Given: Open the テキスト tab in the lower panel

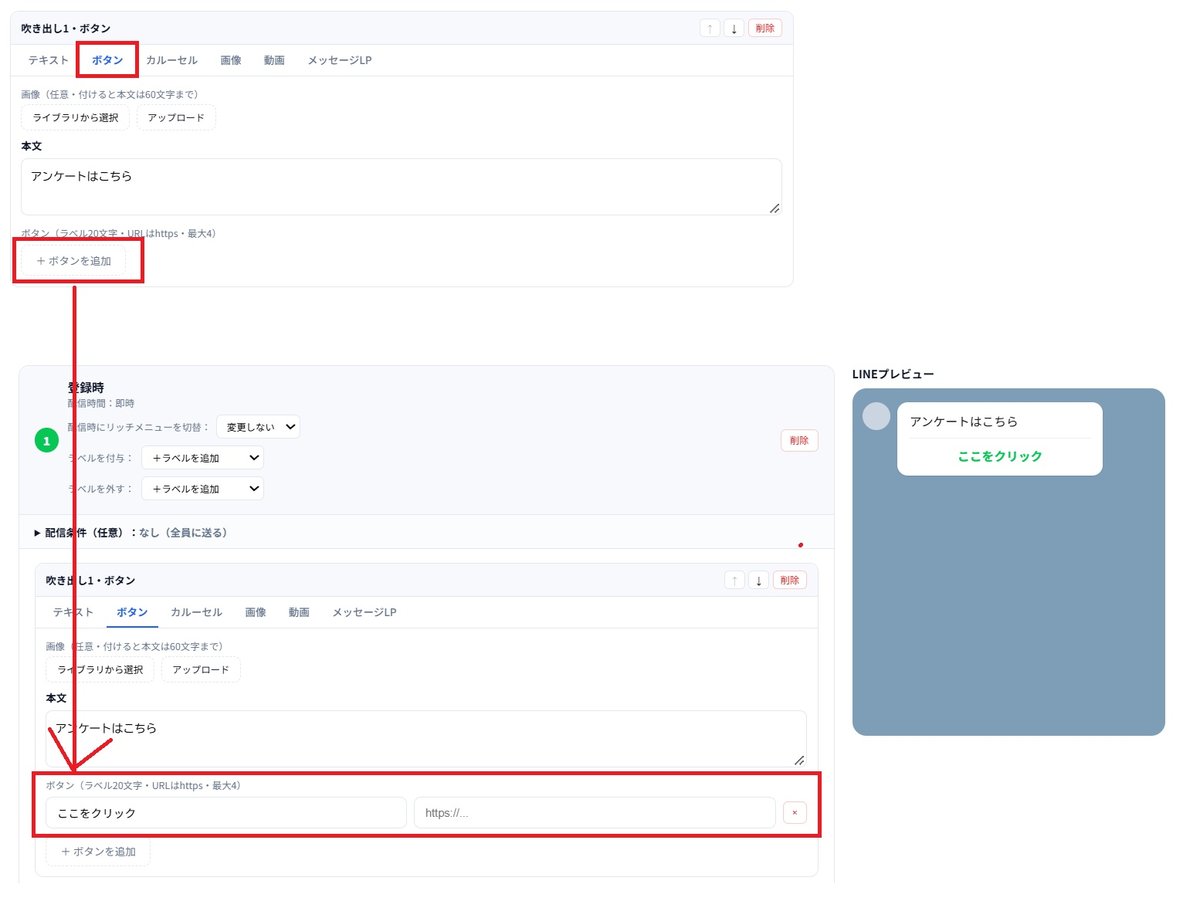Looking at the screenshot, I should pos(73,612).
